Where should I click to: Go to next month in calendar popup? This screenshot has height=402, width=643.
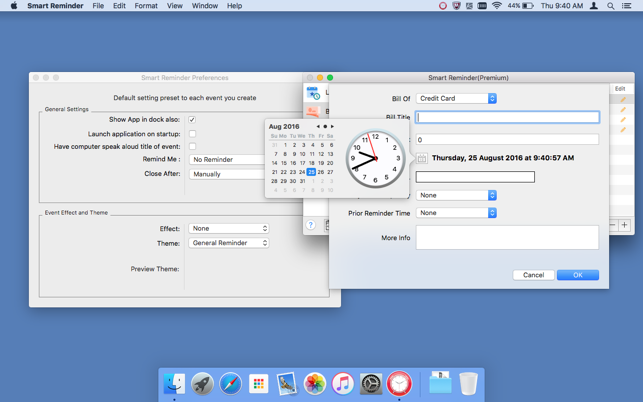click(x=332, y=127)
